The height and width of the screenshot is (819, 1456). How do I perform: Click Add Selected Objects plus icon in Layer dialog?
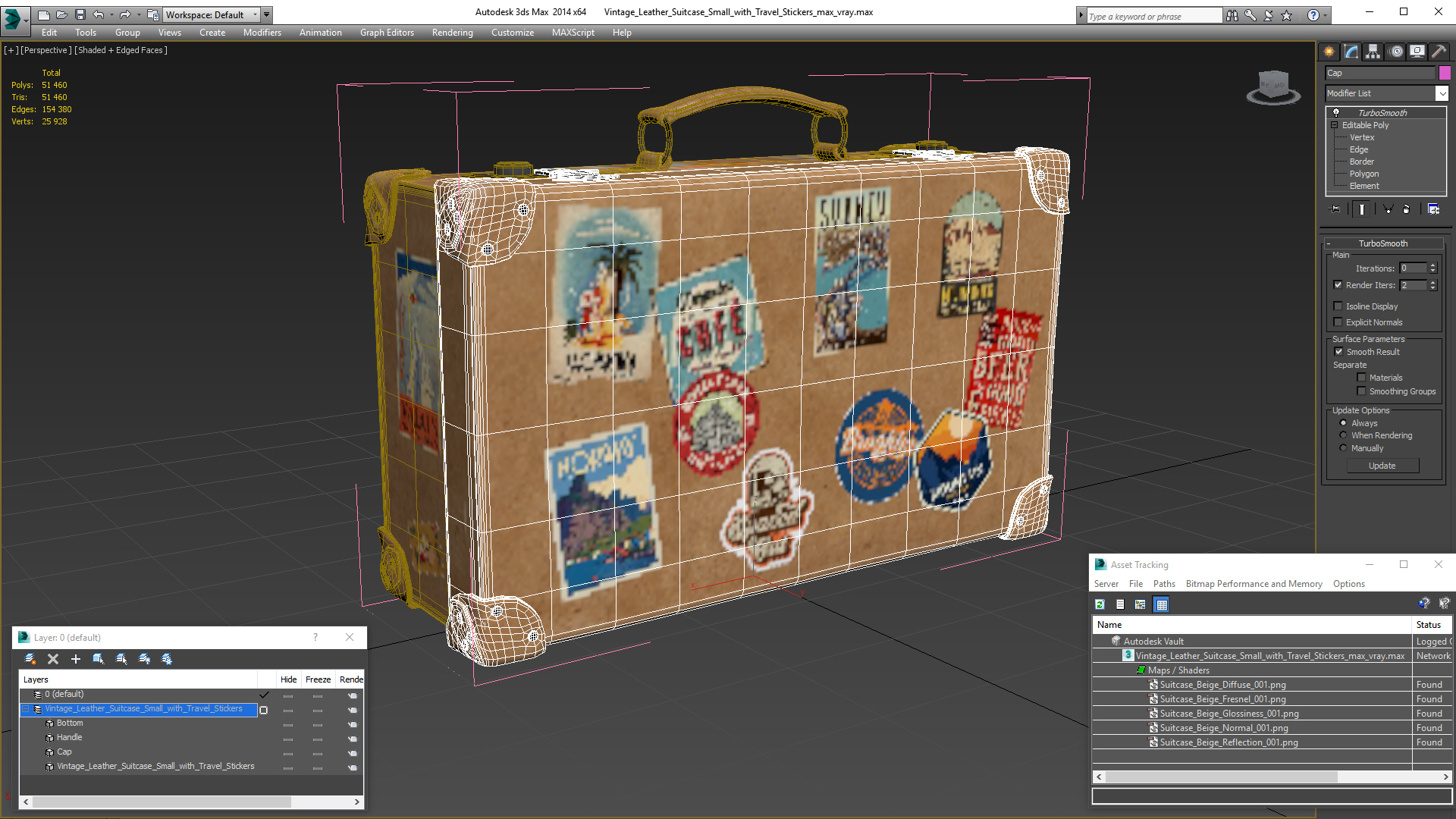coord(76,659)
